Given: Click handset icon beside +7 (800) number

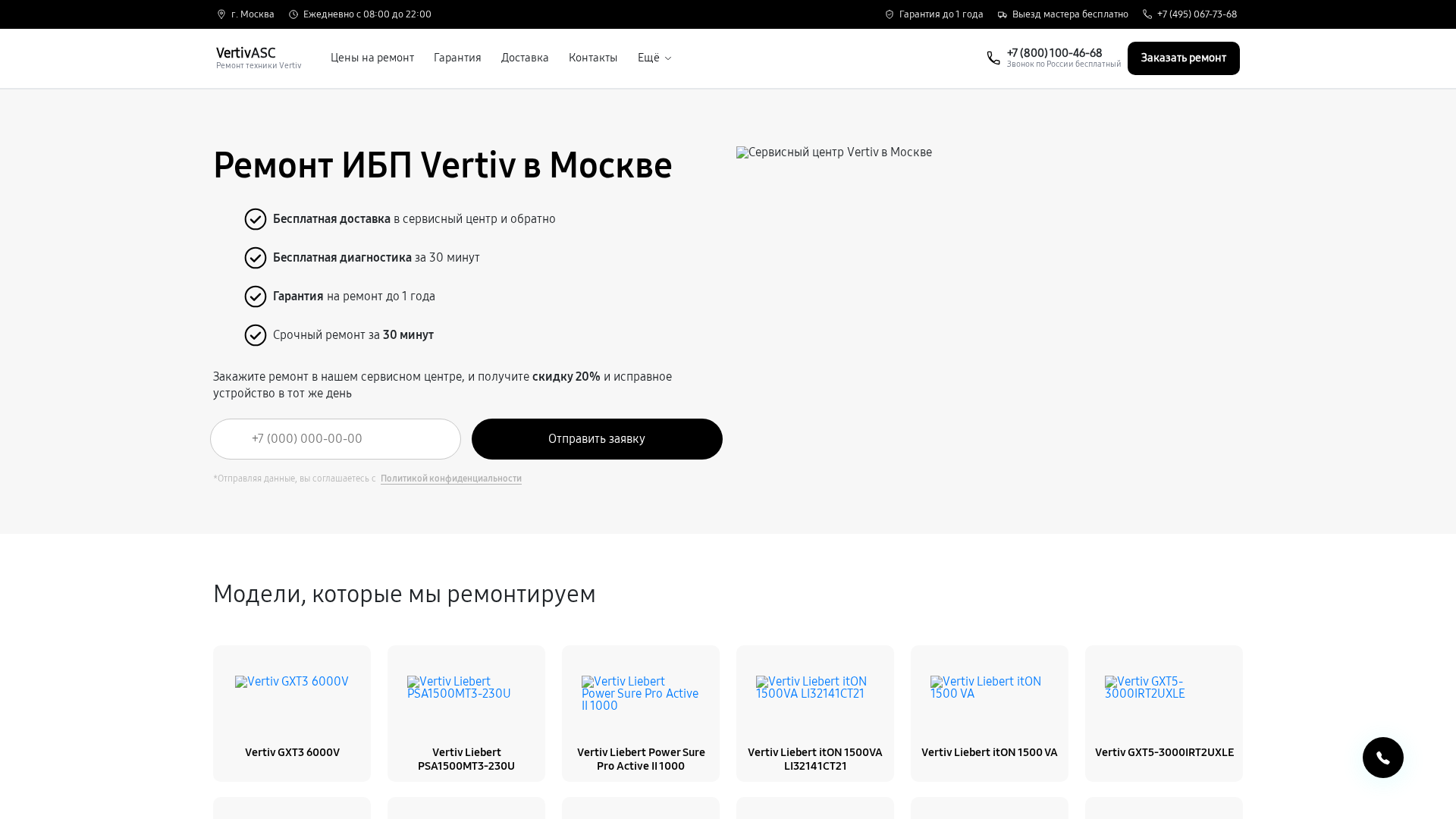Looking at the screenshot, I should [993, 58].
